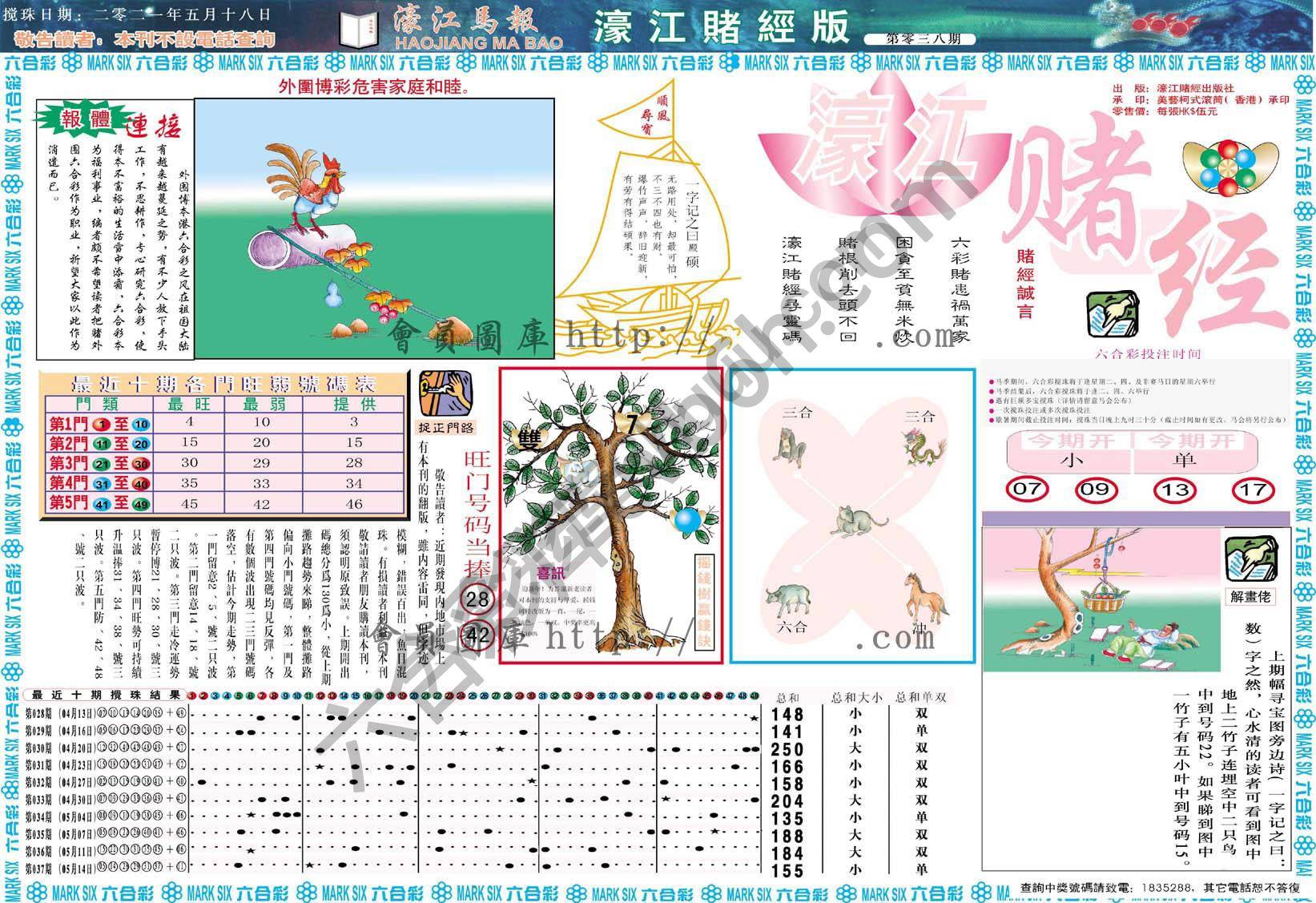Click the 捉正門路 knocking hand icon
The width and height of the screenshot is (1316, 903).
click(445, 392)
